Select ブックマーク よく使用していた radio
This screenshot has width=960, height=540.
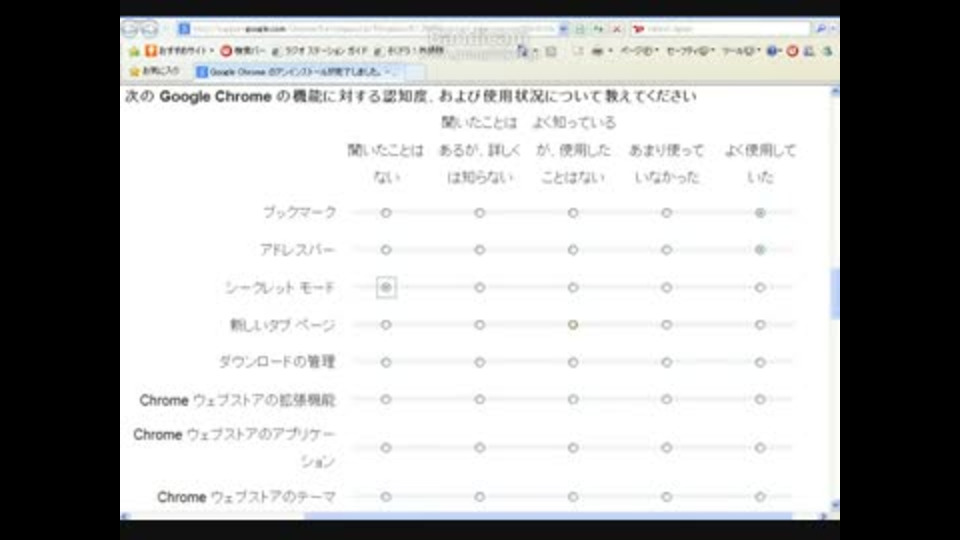[760, 213]
